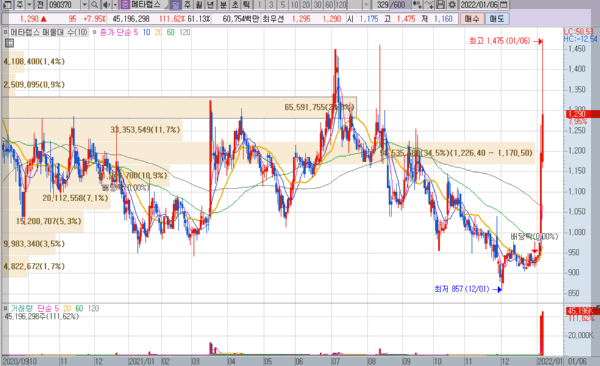Click the magnifier stock search icon
Screen dimensions: 600x366
pos(95,5)
